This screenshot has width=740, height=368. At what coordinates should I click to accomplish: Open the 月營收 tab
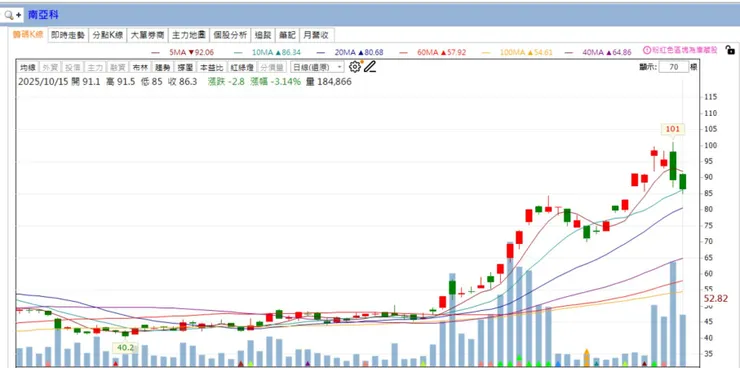point(317,35)
